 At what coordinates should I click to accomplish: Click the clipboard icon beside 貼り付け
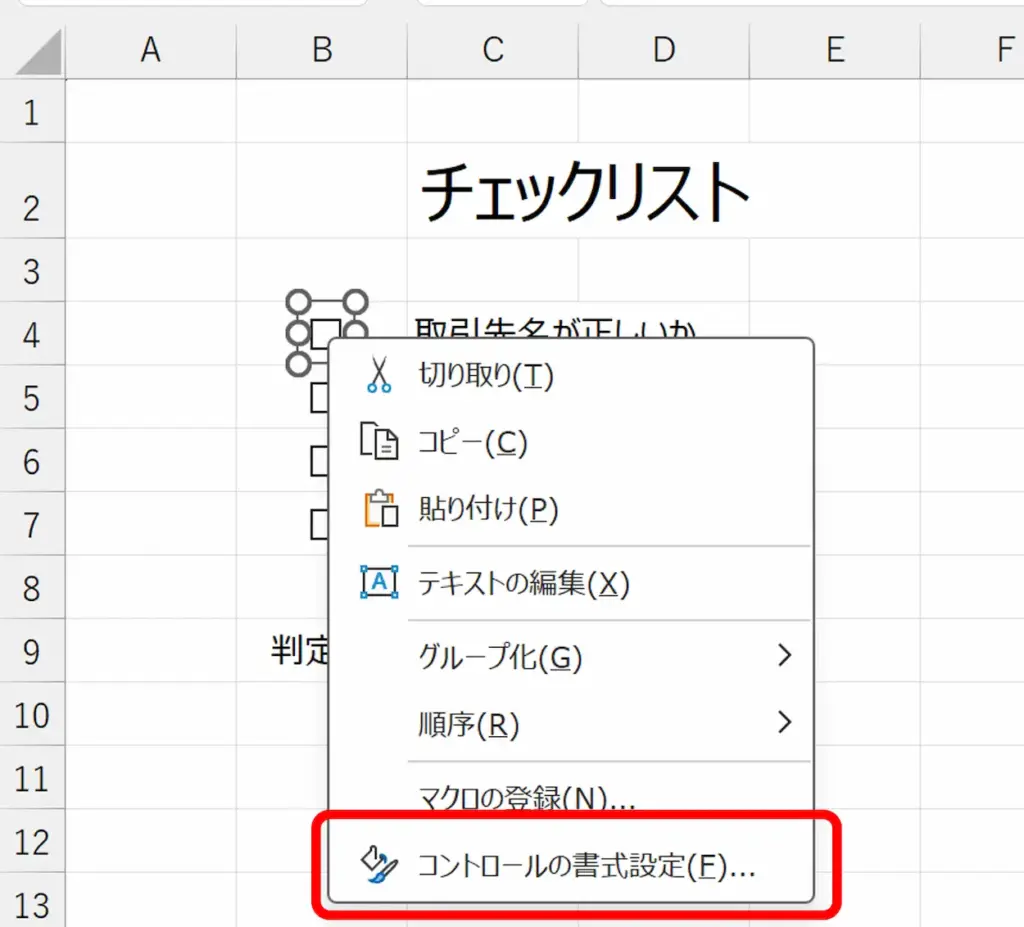(378, 510)
